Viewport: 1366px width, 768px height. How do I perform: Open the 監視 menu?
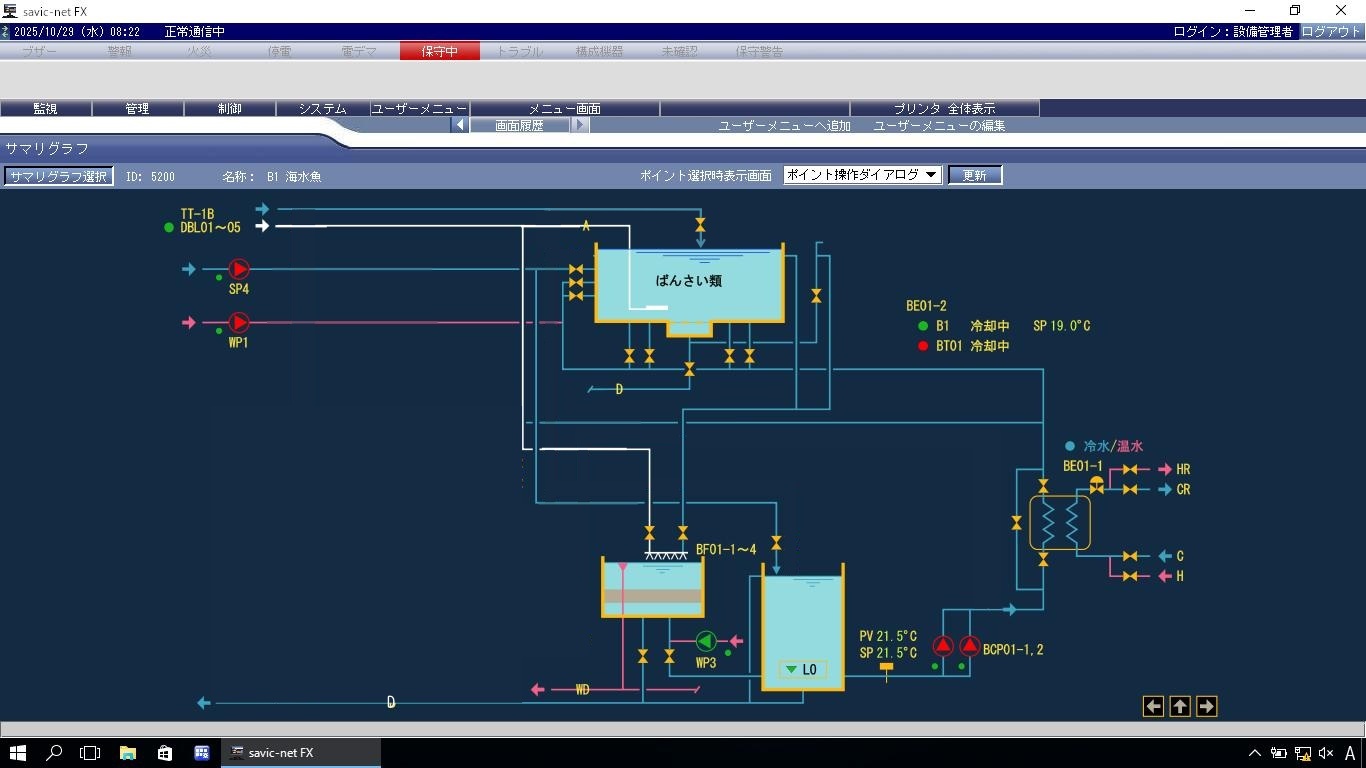point(45,108)
